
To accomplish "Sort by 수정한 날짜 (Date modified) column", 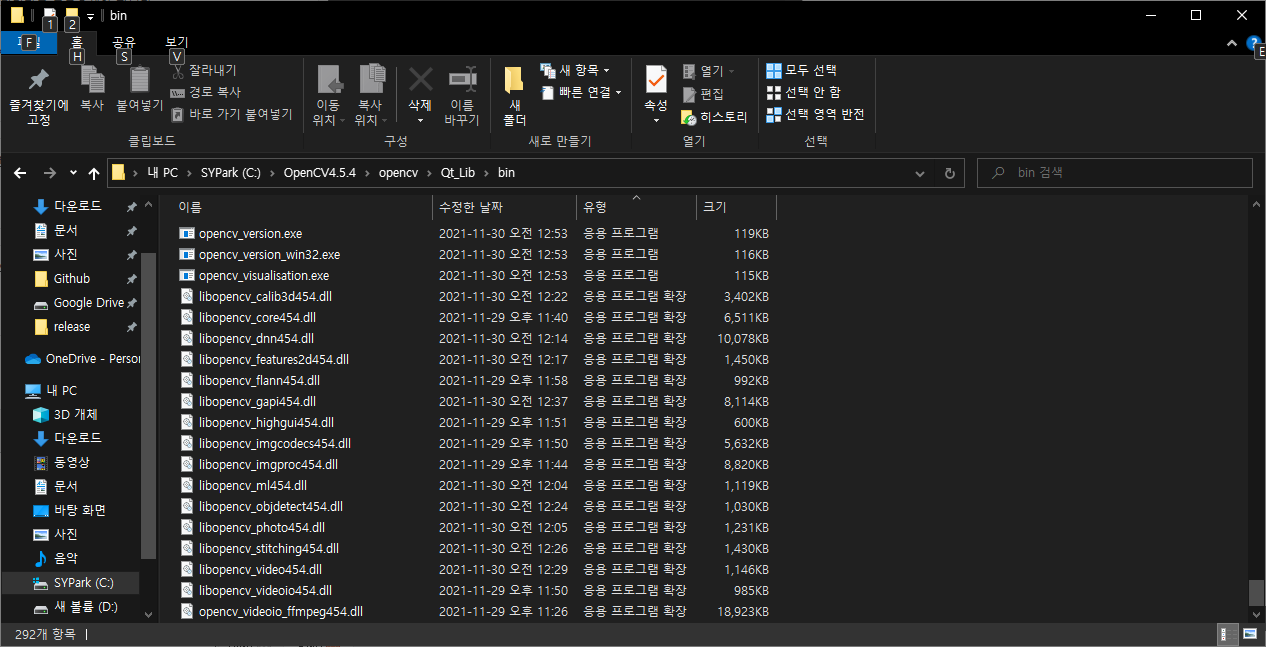I will click(x=504, y=207).
